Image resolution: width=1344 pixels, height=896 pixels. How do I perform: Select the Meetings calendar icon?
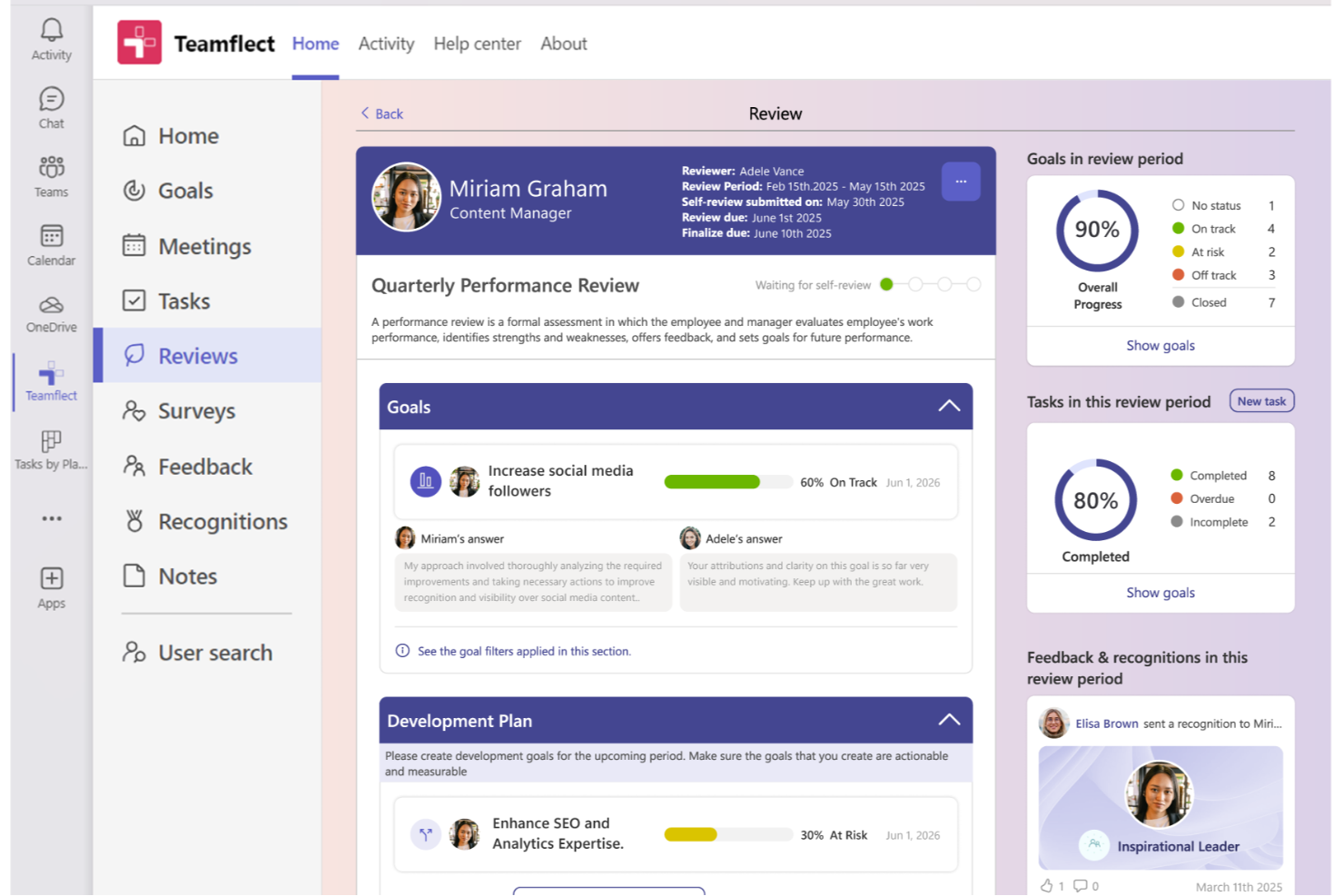pos(133,246)
